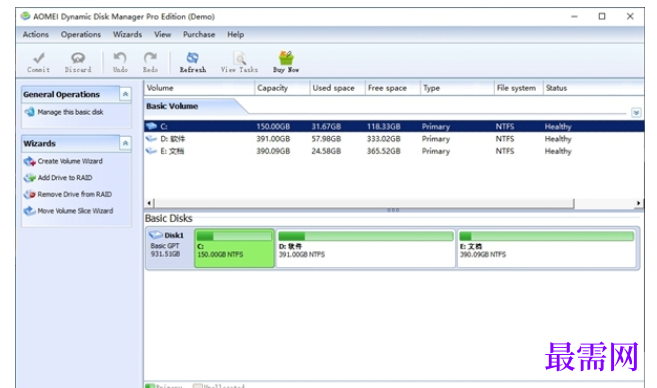Open View Tasks from toolbar

(x=239, y=62)
